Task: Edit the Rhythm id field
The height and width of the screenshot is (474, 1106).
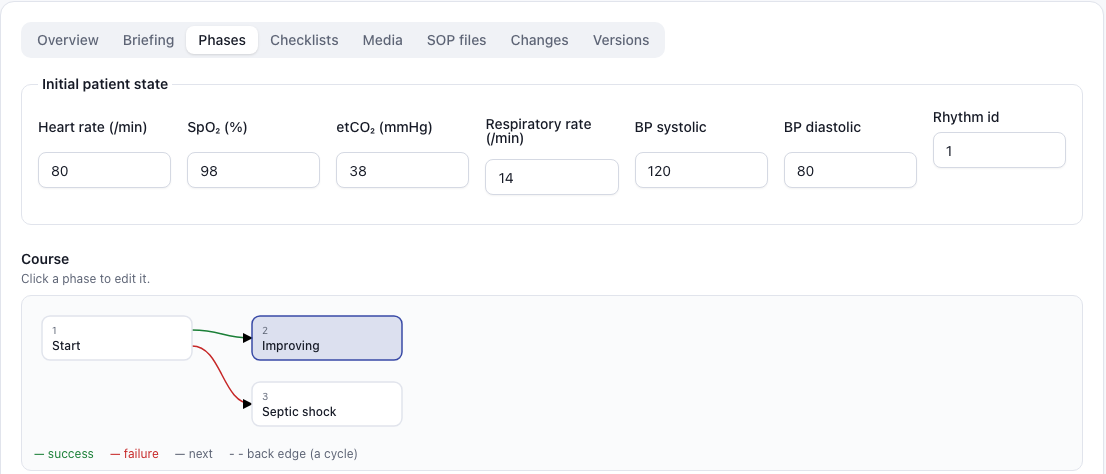Action: pos(999,150)
